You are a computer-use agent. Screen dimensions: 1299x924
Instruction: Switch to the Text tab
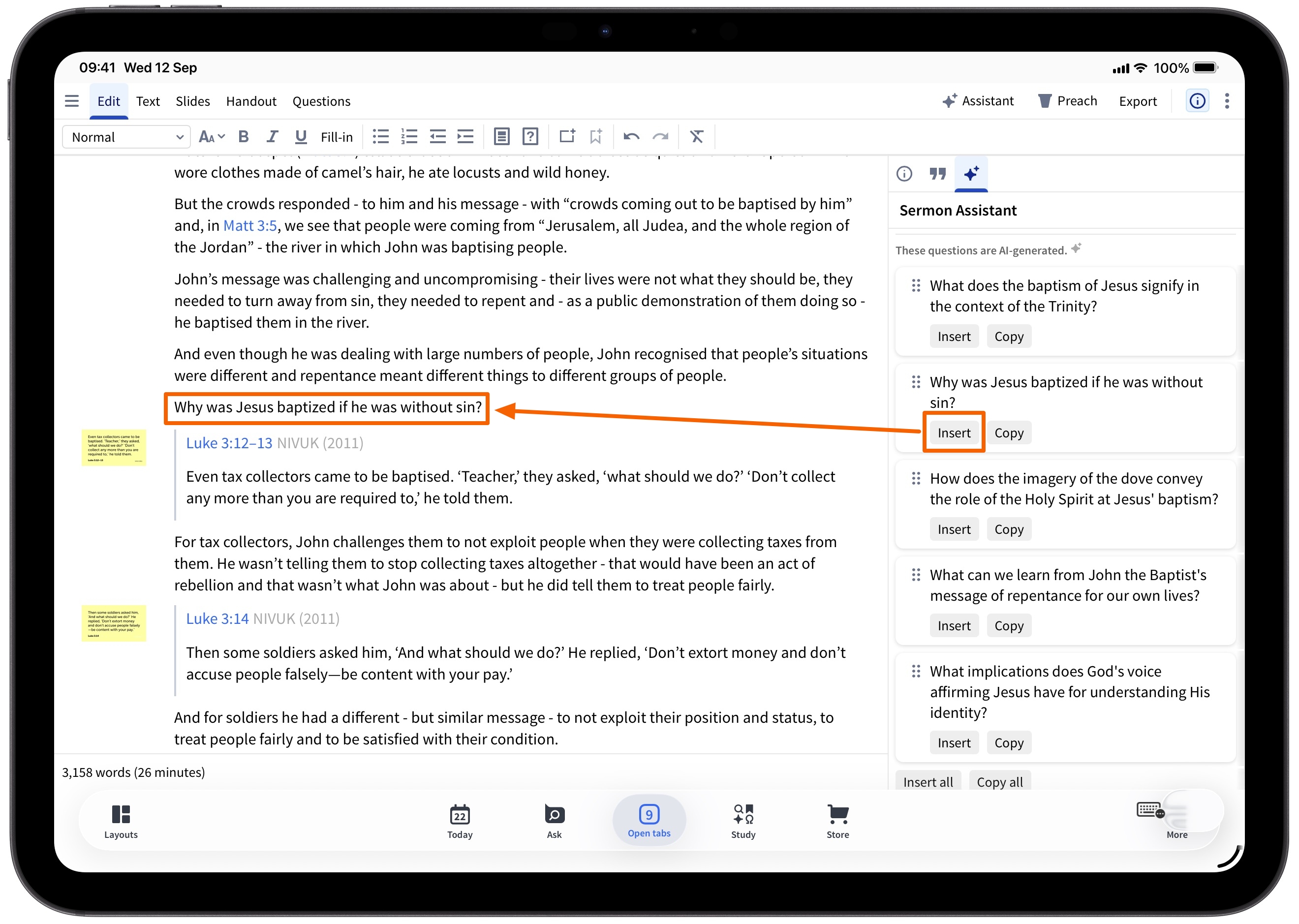148,101
